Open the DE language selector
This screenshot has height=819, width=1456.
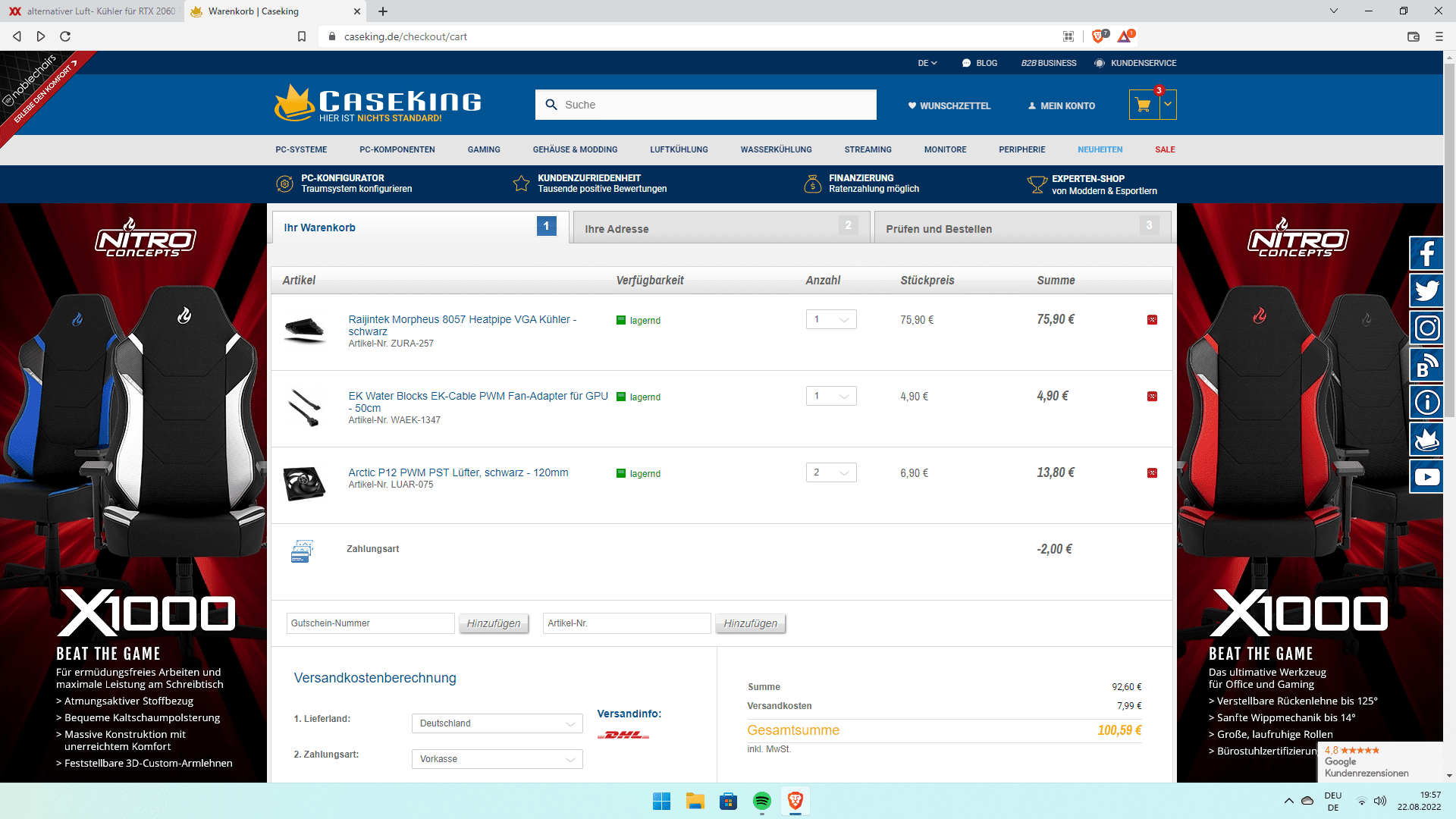927,63
